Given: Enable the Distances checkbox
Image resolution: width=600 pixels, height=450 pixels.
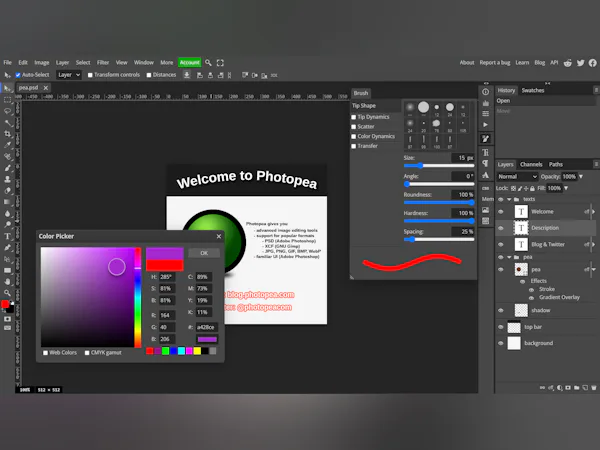Looking at the screenshot, I should click(149, 75).
